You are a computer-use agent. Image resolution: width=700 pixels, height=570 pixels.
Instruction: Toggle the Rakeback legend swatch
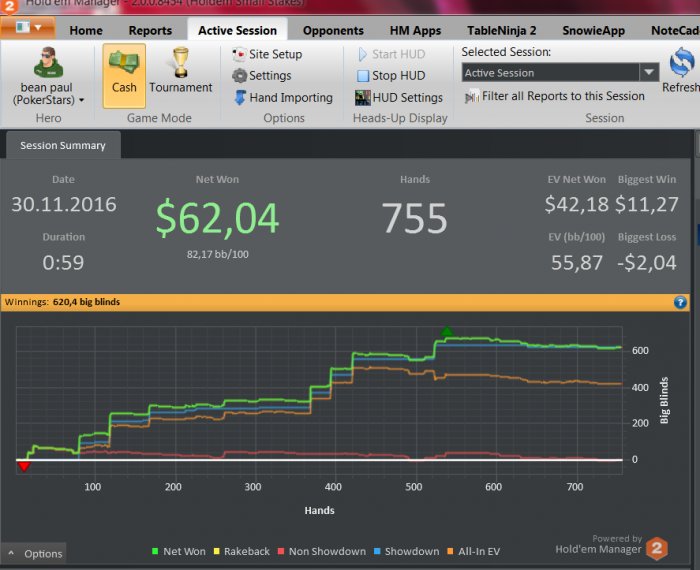click(x=217, y=551)
